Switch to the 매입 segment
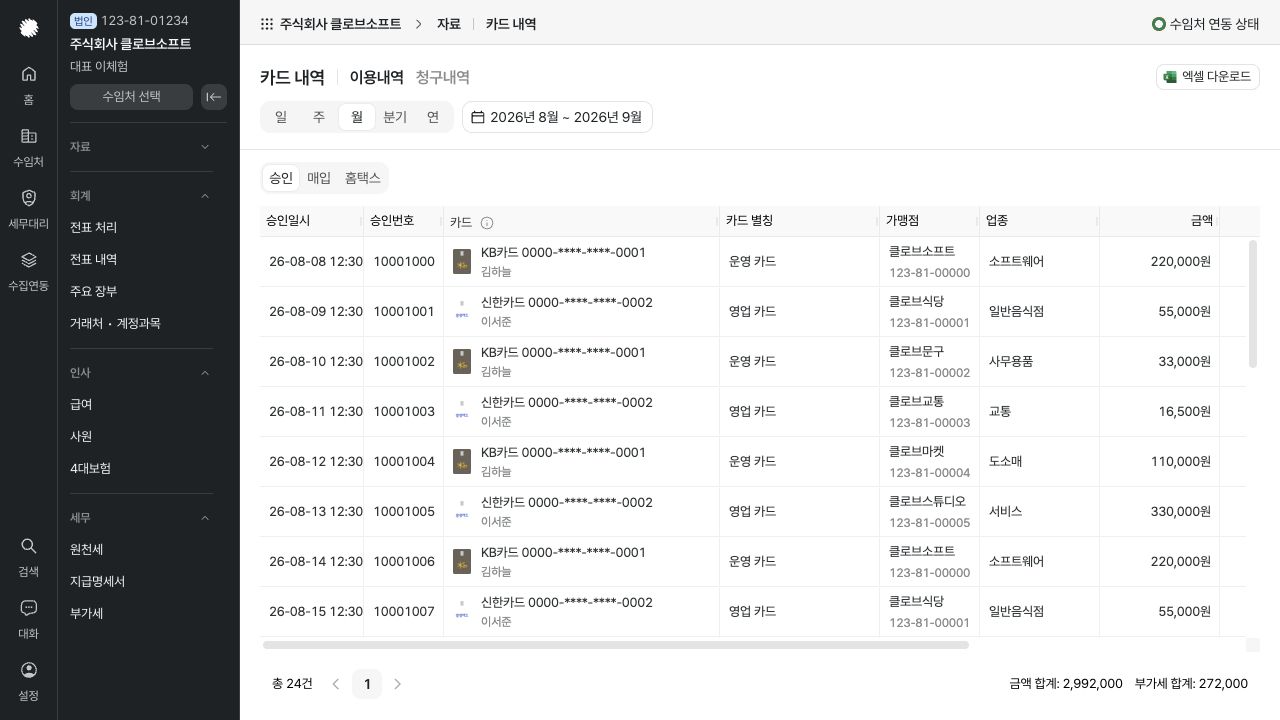1280x720 pixels. tap(319, 178)
